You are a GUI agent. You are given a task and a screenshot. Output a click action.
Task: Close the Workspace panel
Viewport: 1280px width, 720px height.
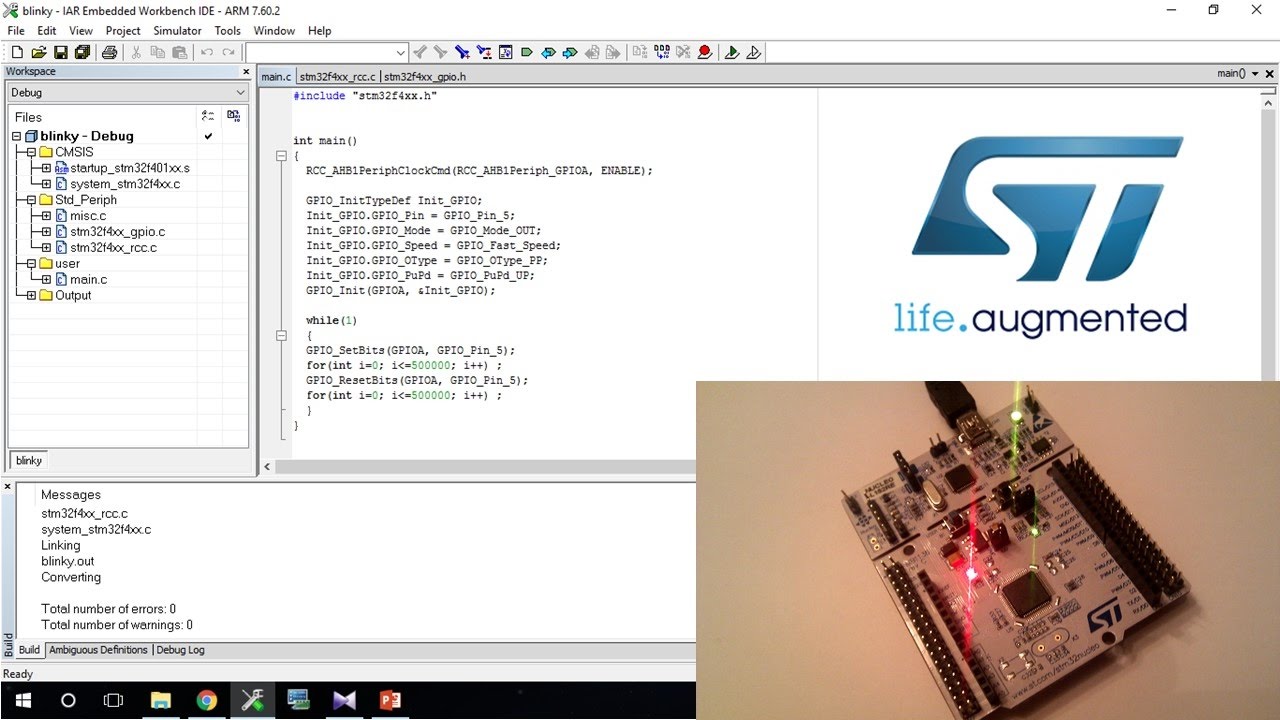pos(246,72)
